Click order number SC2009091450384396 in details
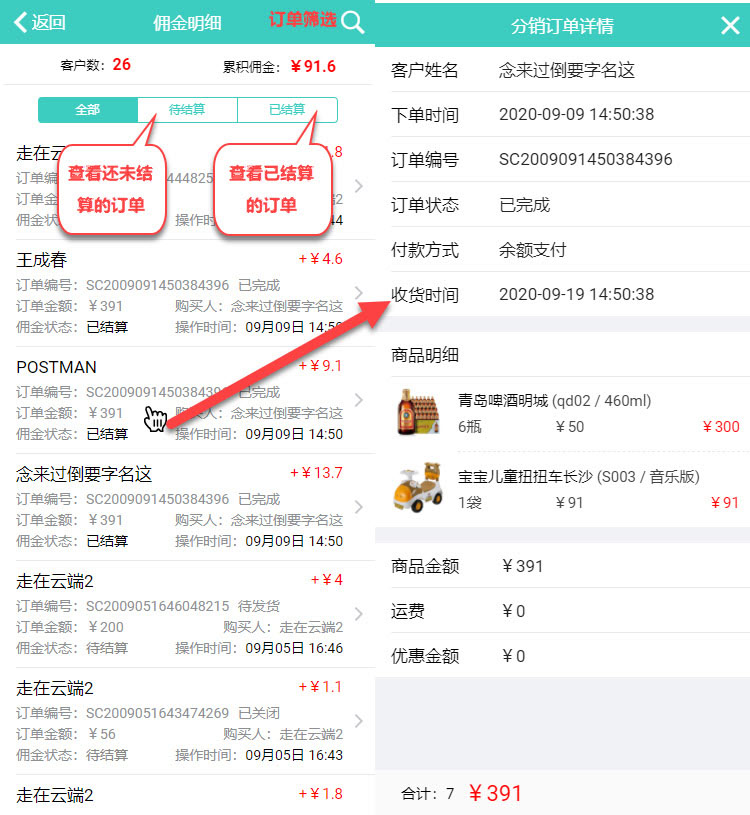Image resolution: width=750 pixels, height=815 pixels. pos(585,160)
